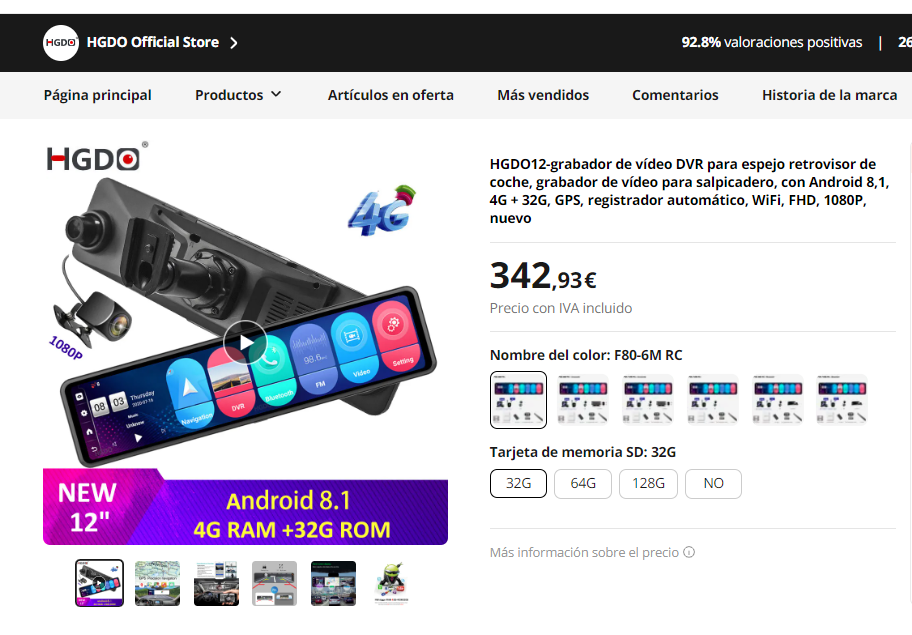Open store via chevron next to HGDO Official Store
This screenshot has width=912, height=635.
pyautogui.click(x=234, y=43)
